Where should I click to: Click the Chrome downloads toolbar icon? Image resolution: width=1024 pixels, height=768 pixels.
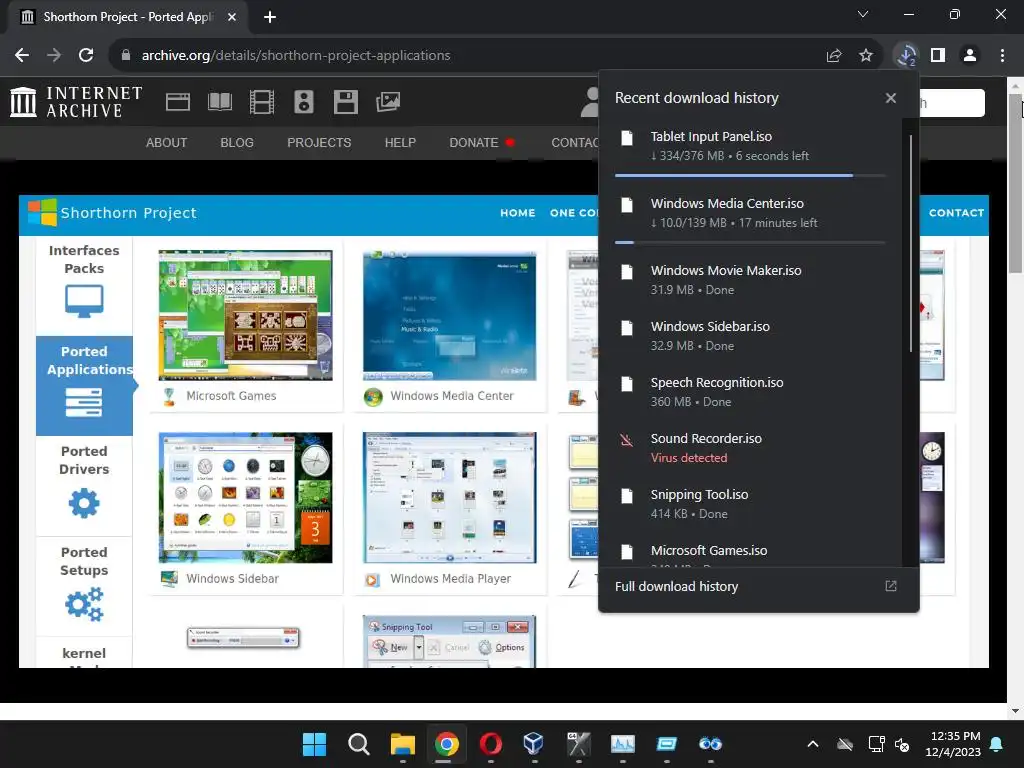906,56
